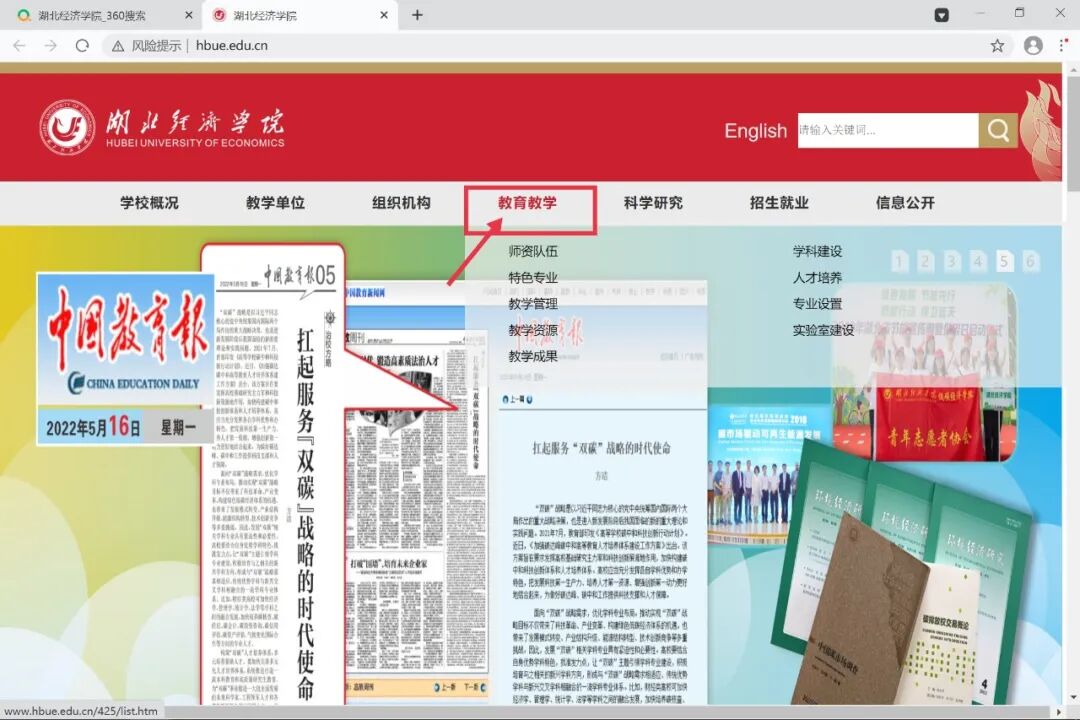Viewport: 1080px width, 720px height.
Task: Click the browser forward arrow
Action: [50, 45]
